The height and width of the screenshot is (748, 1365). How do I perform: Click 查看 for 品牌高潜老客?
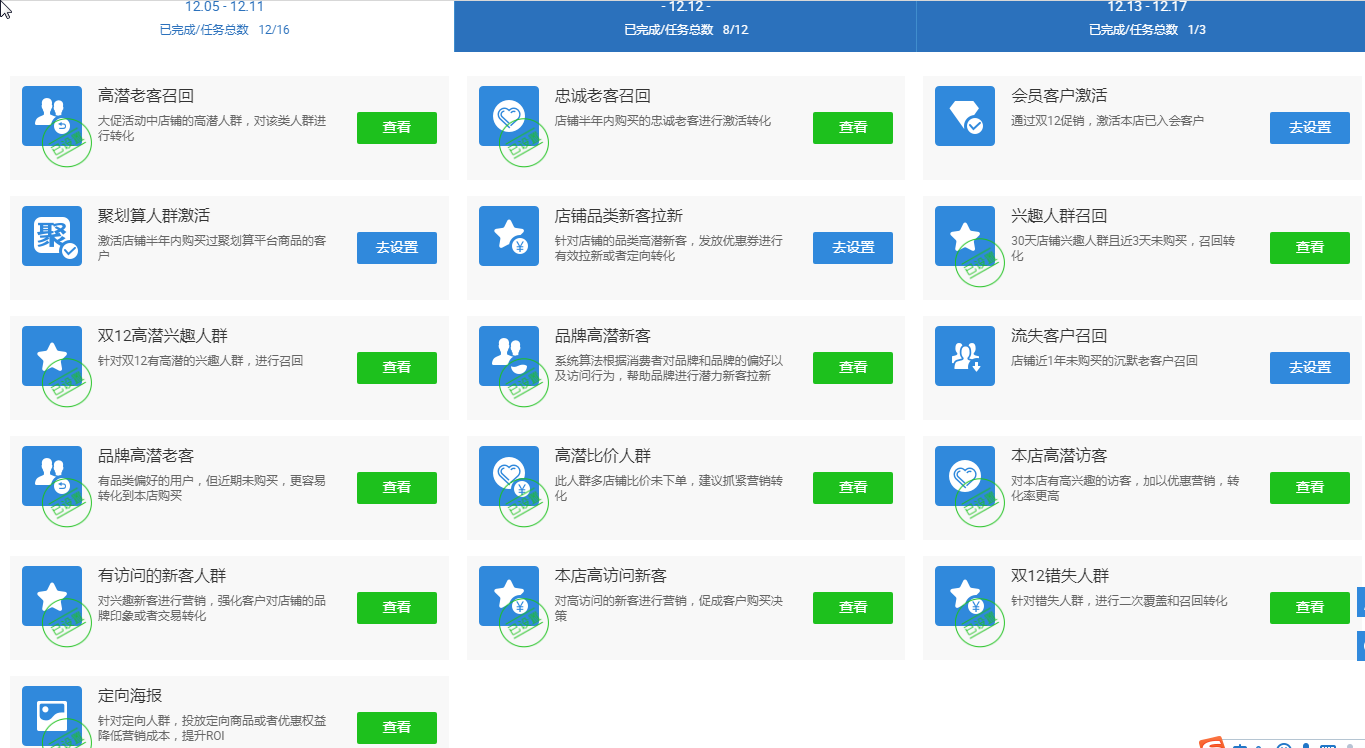[397, 488]
